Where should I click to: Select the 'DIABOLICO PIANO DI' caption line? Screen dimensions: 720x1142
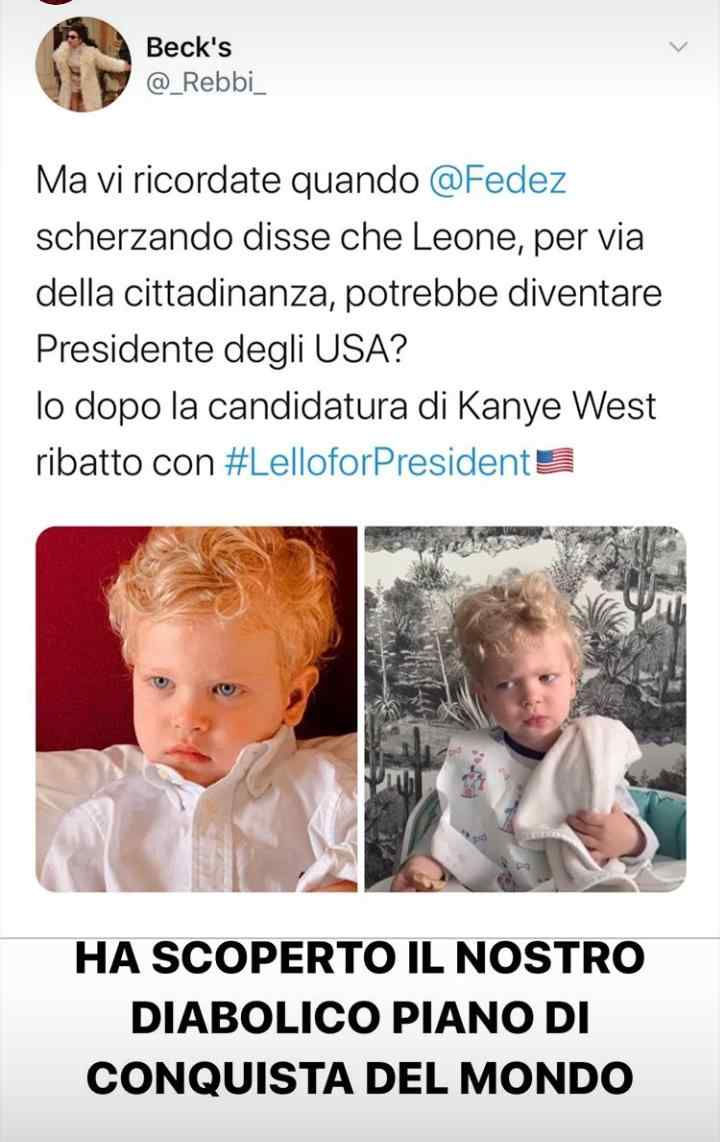coord(360,1017)
